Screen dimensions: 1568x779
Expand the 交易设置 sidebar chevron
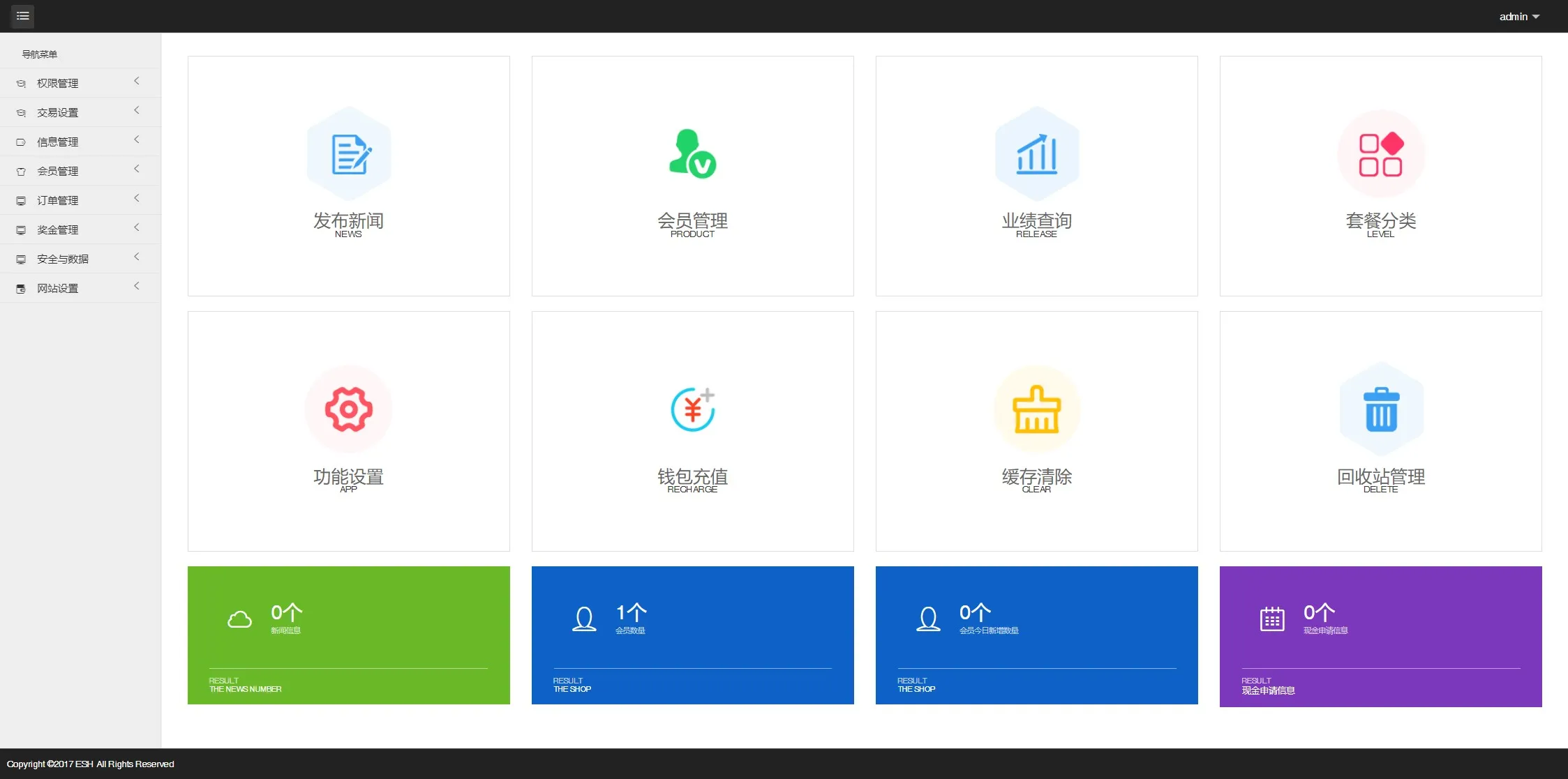pos(137,111)
